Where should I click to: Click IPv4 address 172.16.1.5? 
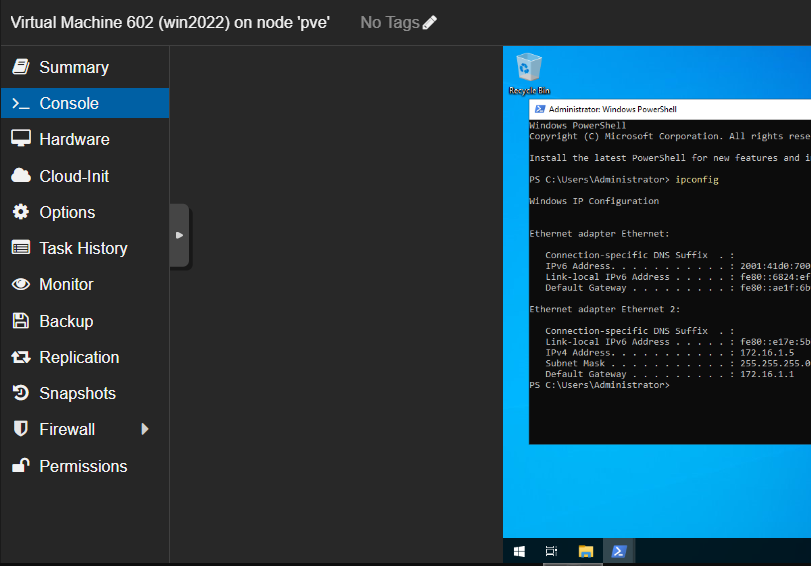pyautogui.click(x=767, y=352)
